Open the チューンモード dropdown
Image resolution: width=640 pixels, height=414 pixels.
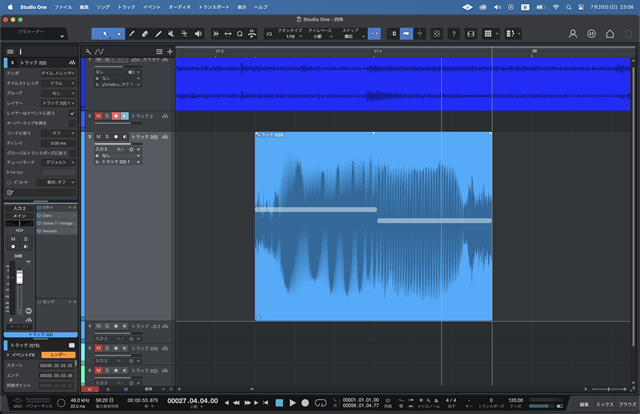point(58,162)
